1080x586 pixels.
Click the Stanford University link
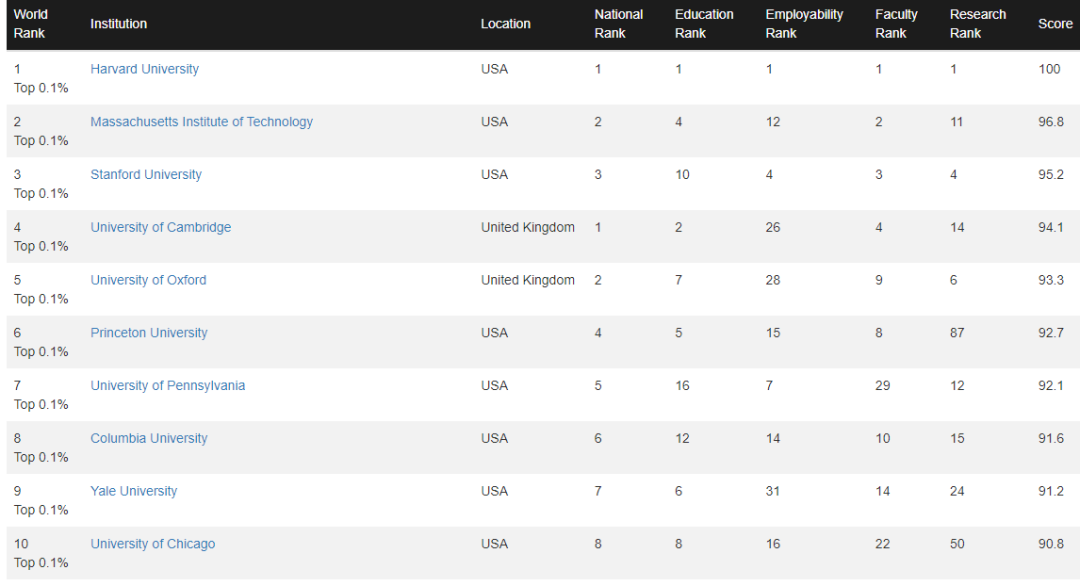[x=146, y=175]
